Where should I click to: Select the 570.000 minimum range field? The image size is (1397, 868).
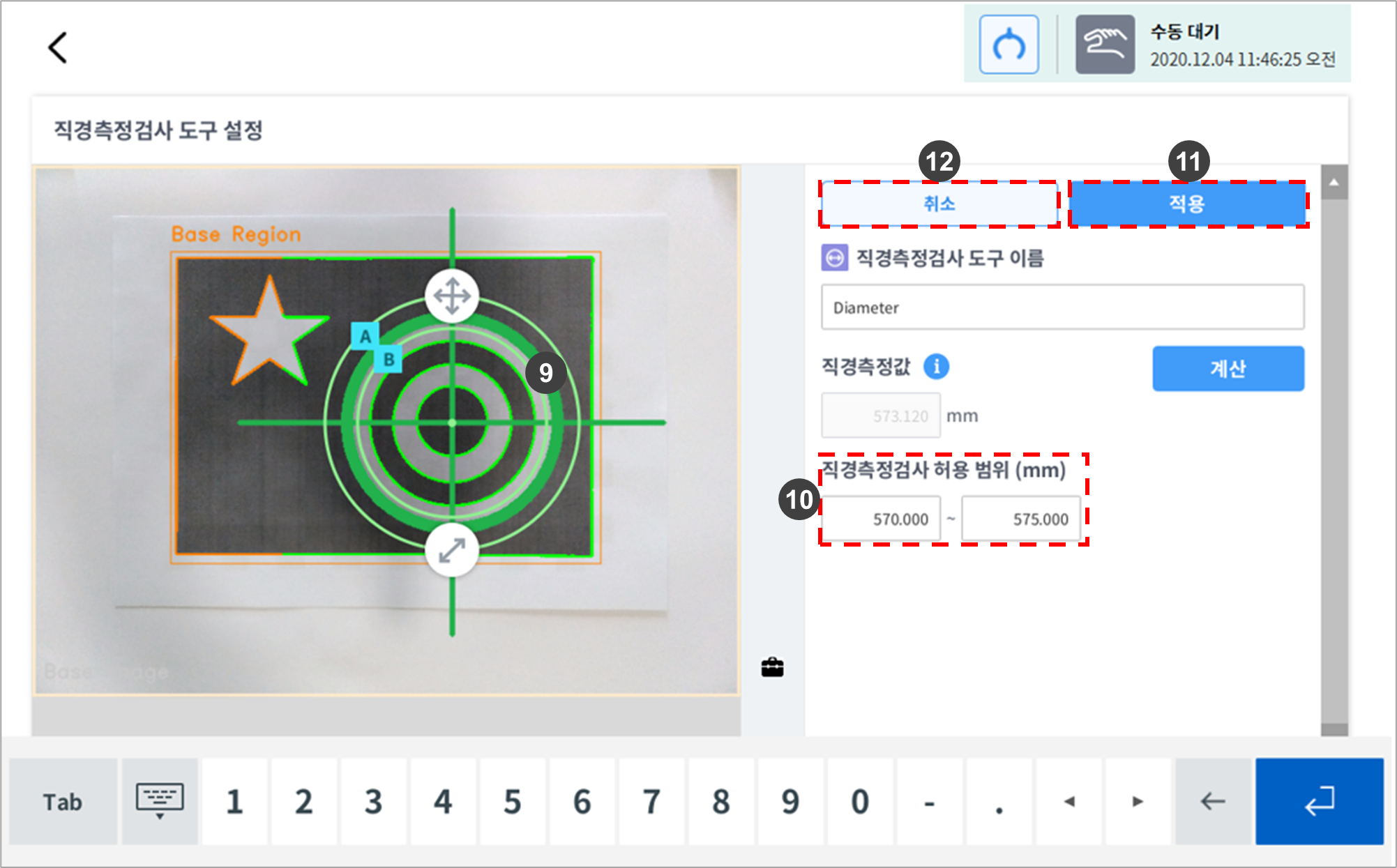[881, 519]
